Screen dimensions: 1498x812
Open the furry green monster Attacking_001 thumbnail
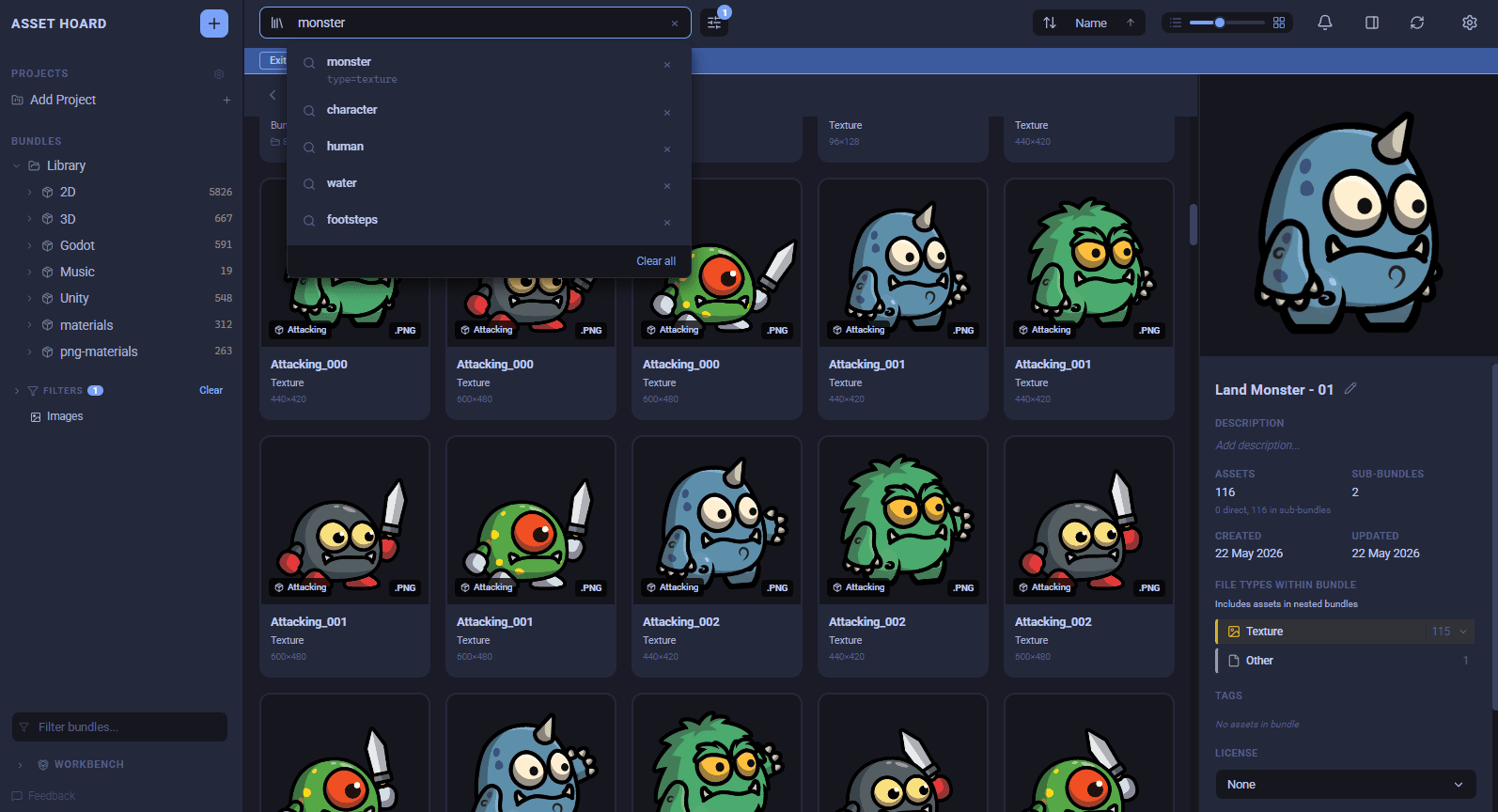pyautogui.click(x=1089, y=263)
